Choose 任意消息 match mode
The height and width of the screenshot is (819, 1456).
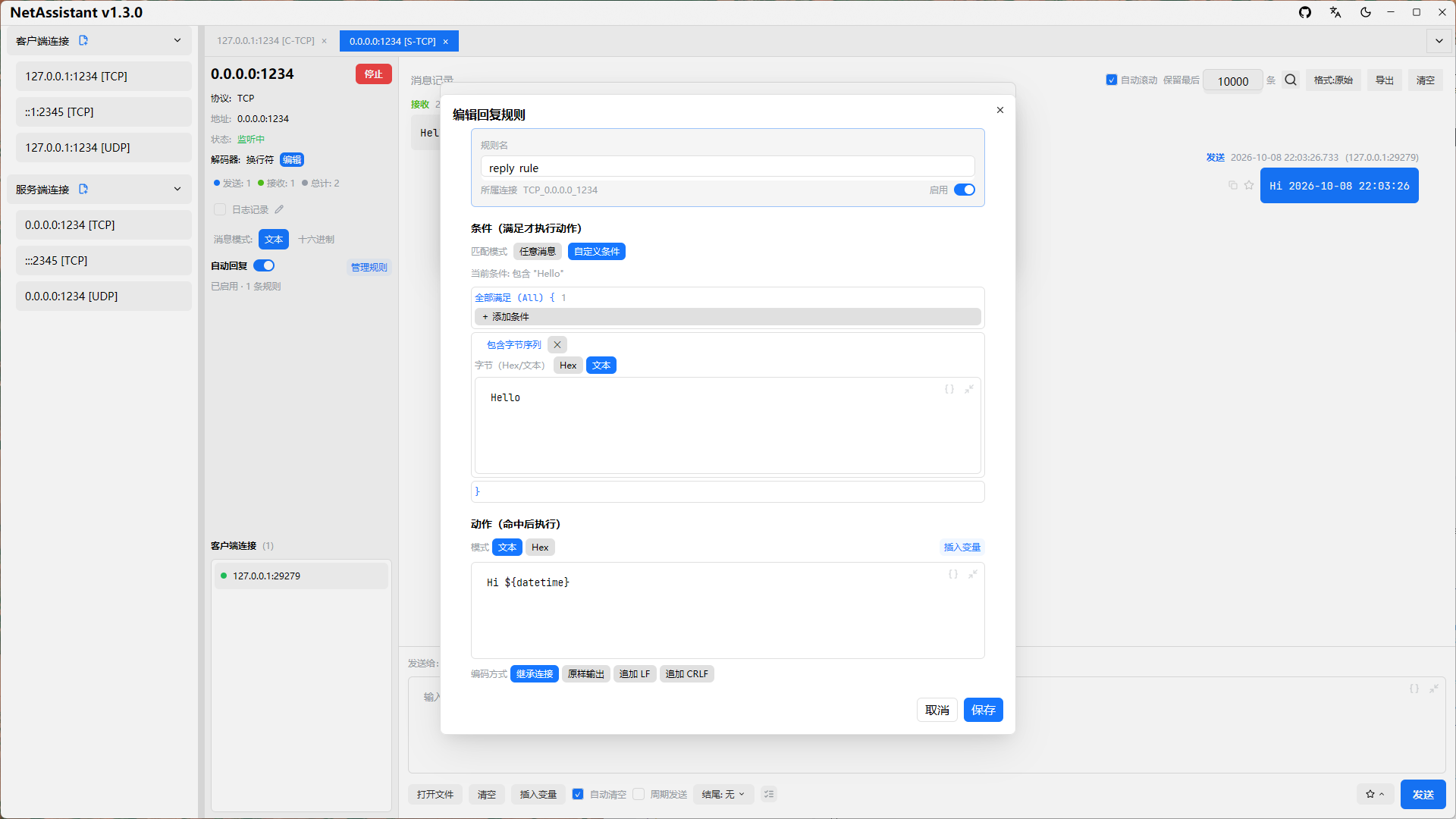[538, 251]
